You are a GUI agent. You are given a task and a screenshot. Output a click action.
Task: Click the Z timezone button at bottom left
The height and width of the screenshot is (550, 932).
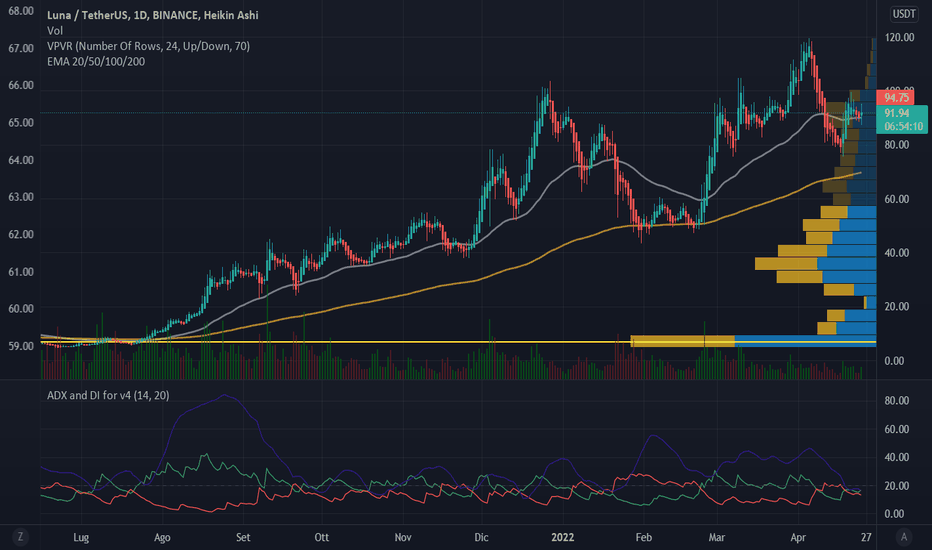point(20,537)
